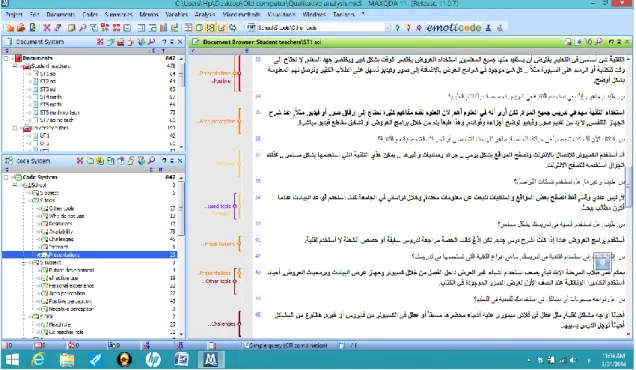Click reset activations icon in Document System header
This screenshot has width=636, height=370.
(100, 41)
